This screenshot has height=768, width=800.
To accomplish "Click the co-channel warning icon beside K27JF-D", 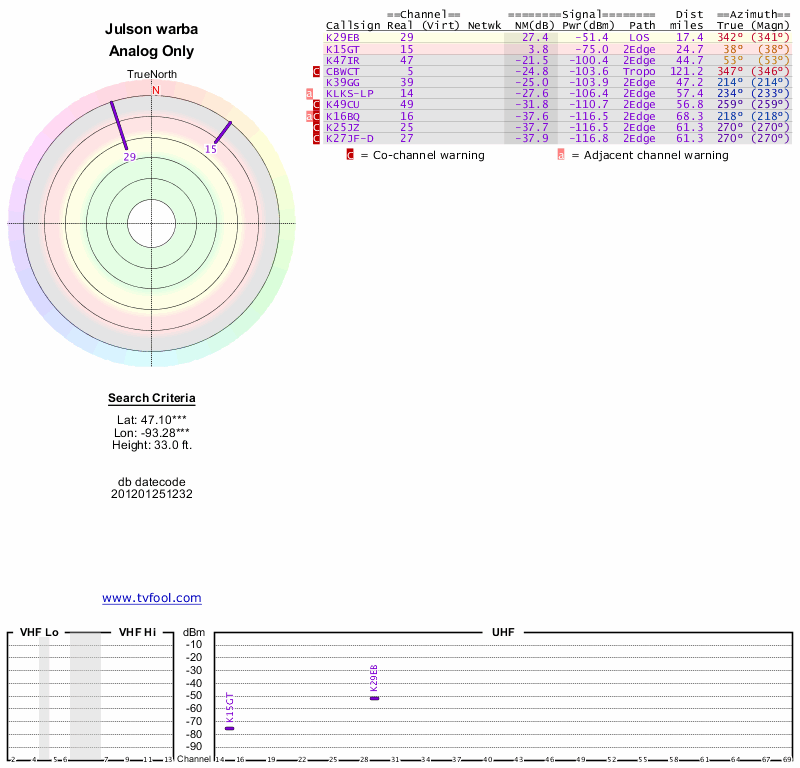I will coord(317,139).
